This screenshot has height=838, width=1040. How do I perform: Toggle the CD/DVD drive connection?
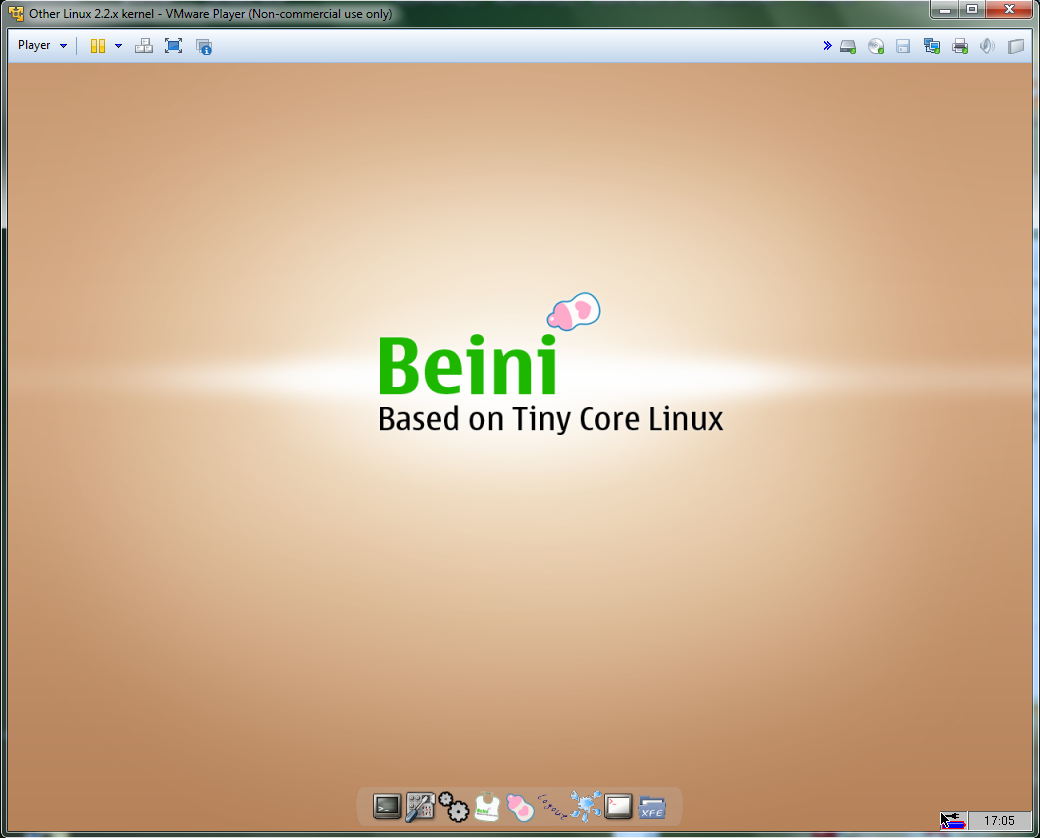click(x=876, y=46)
